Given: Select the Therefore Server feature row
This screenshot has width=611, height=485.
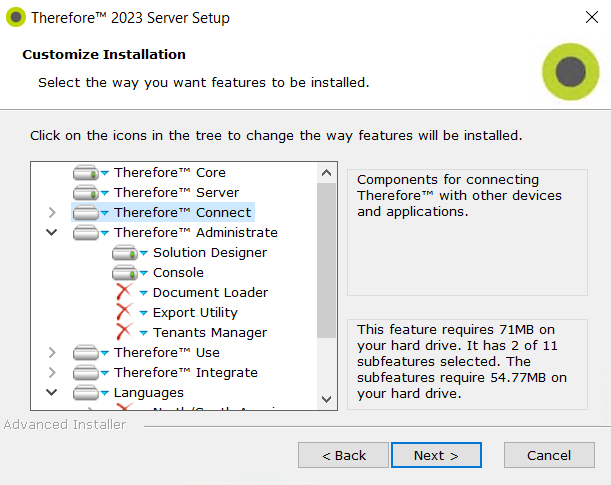Looking at the screenshot, I should 176,192.
